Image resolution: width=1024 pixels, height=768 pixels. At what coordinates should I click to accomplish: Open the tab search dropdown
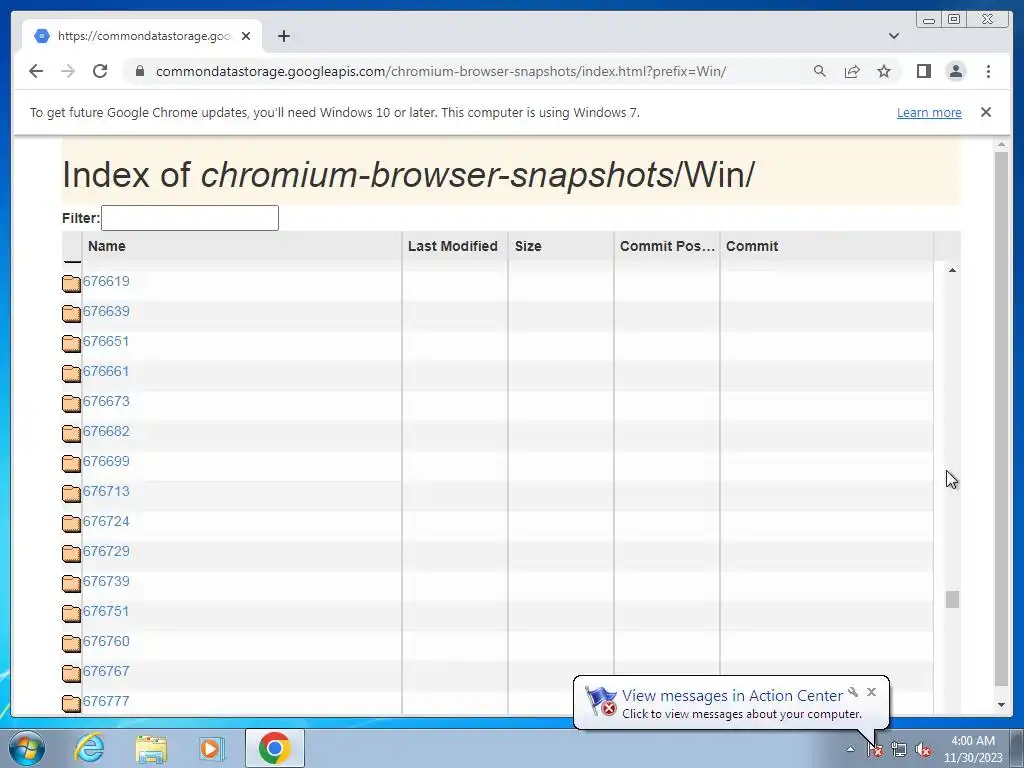(x=894, y=36)
